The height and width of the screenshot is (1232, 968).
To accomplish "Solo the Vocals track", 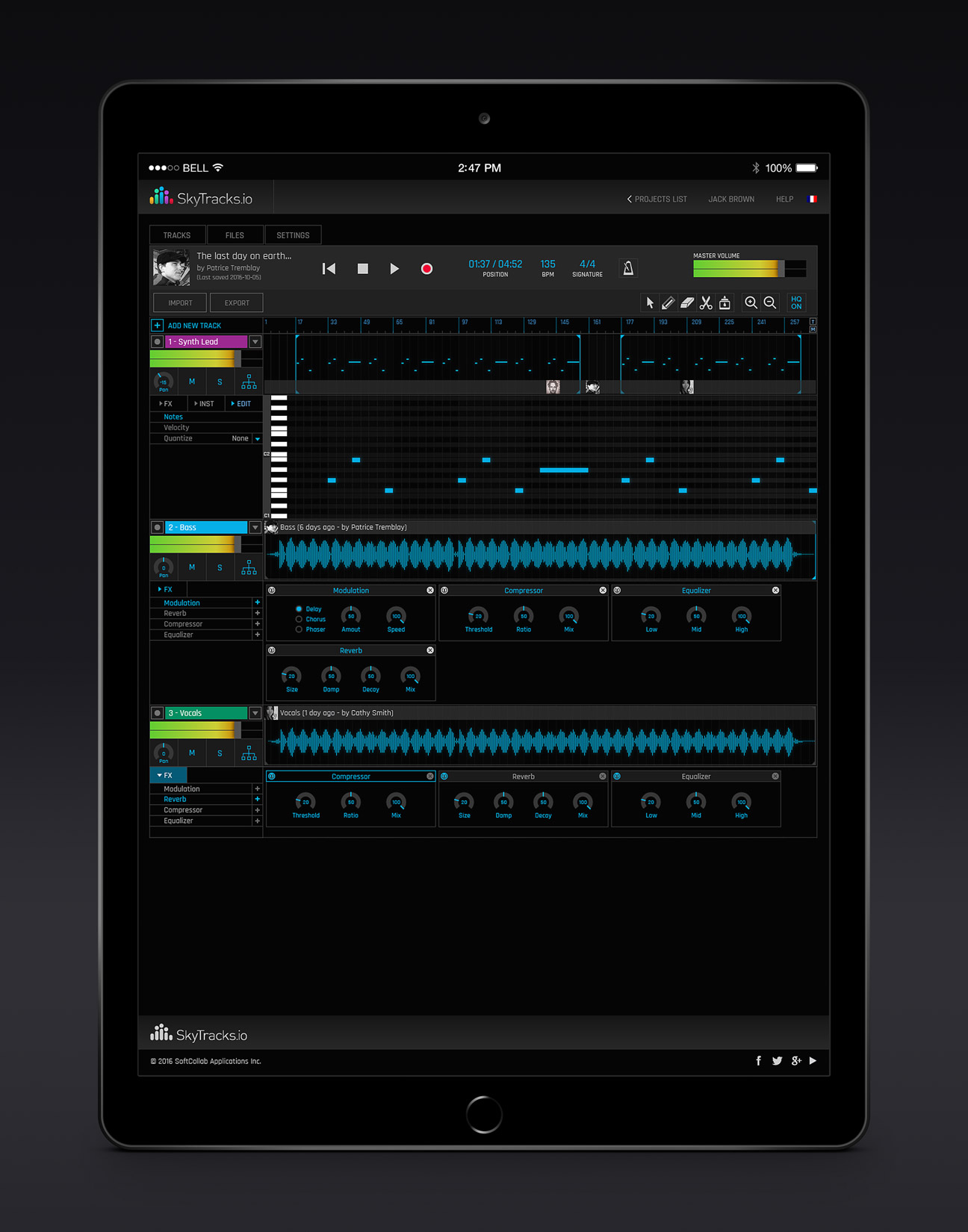I will point(220,753).
